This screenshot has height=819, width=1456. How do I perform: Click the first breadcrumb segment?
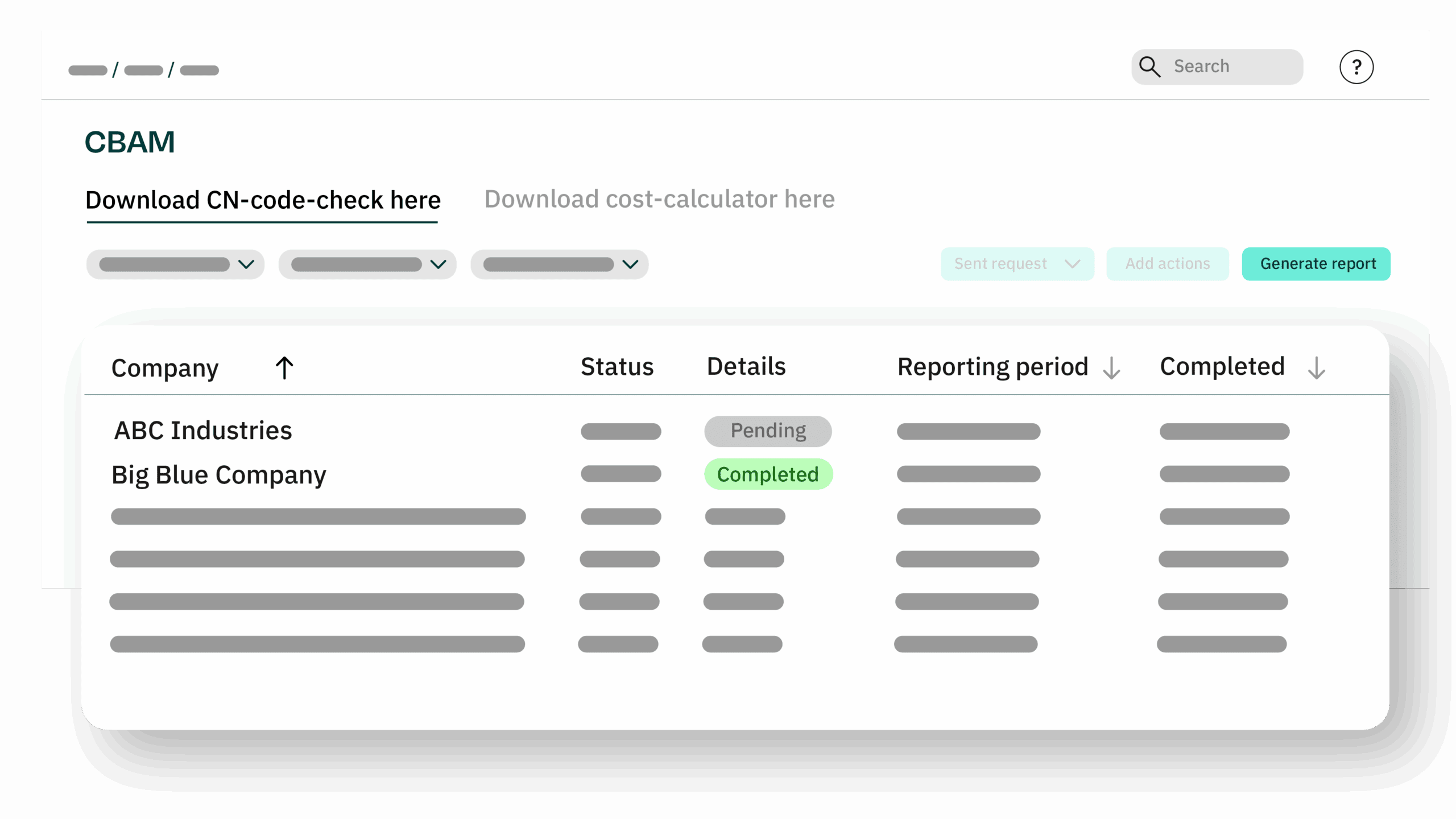click(88, 71)
